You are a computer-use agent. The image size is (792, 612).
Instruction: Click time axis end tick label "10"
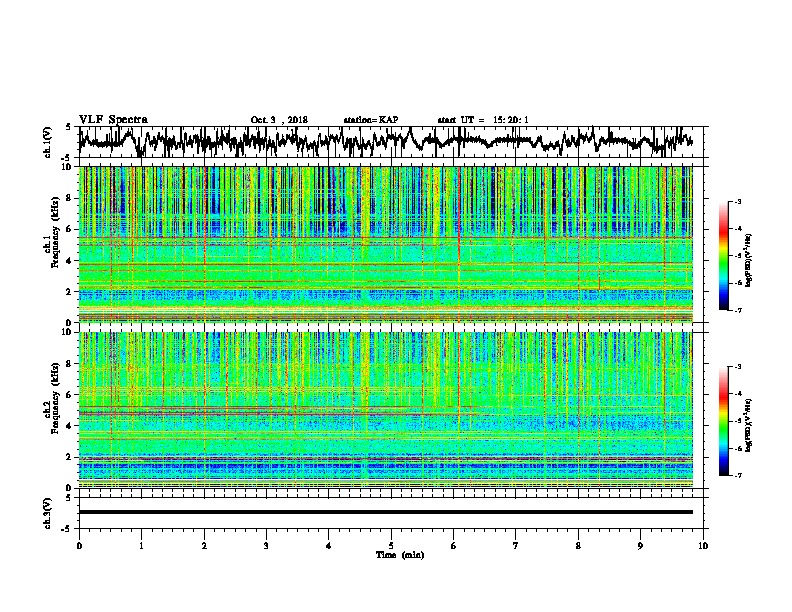click(x=703, y=546)
